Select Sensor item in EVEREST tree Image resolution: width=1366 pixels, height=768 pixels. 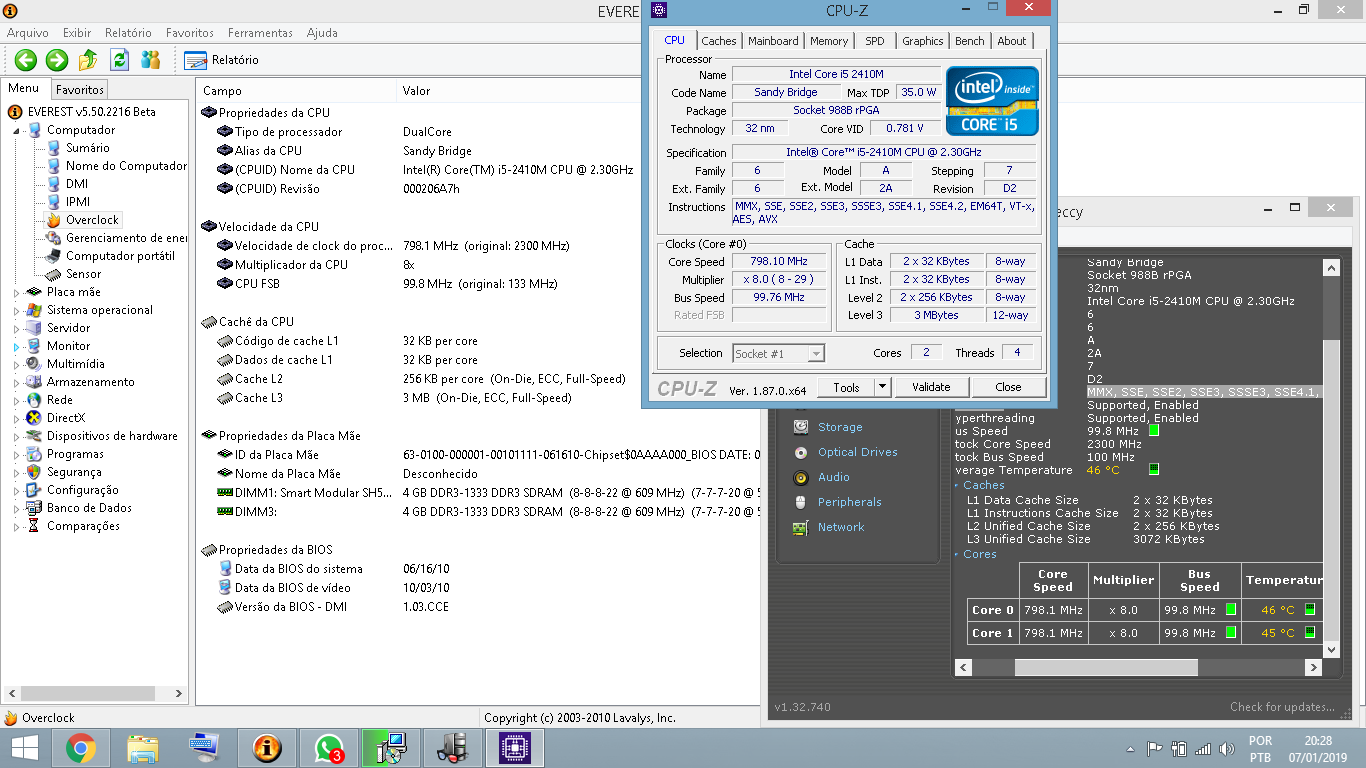pos(83,274)
